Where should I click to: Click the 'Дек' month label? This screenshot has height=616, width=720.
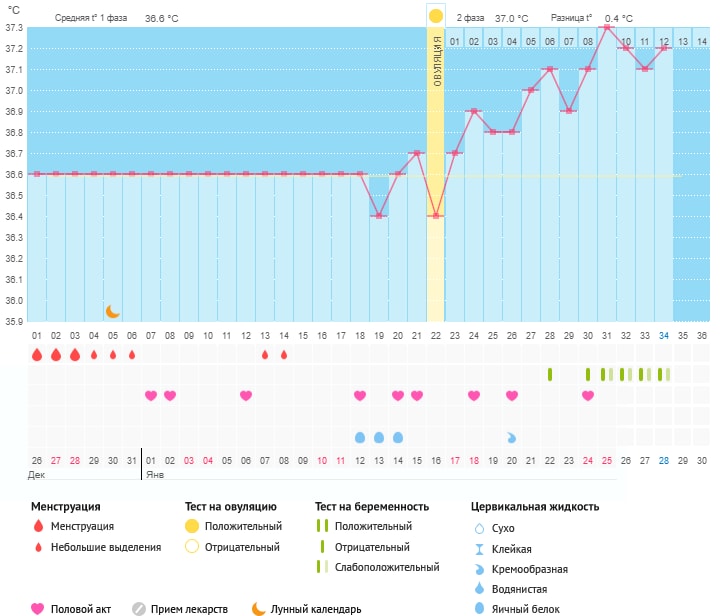click(36, 475)
